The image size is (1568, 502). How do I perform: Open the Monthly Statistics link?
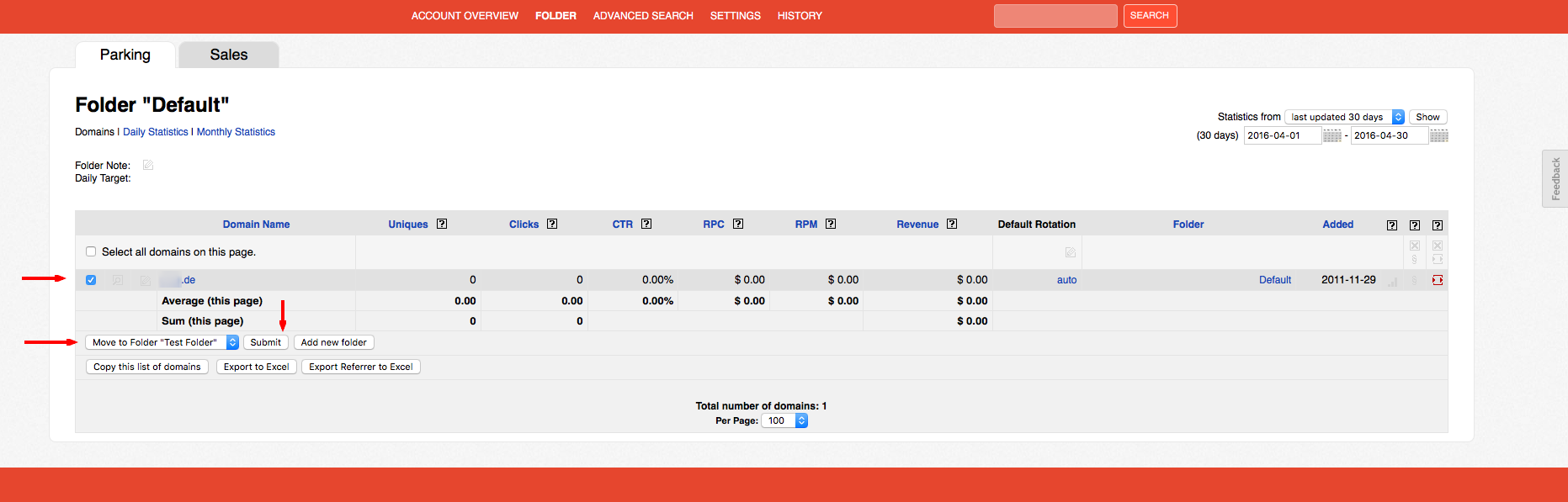pos(236,132)
